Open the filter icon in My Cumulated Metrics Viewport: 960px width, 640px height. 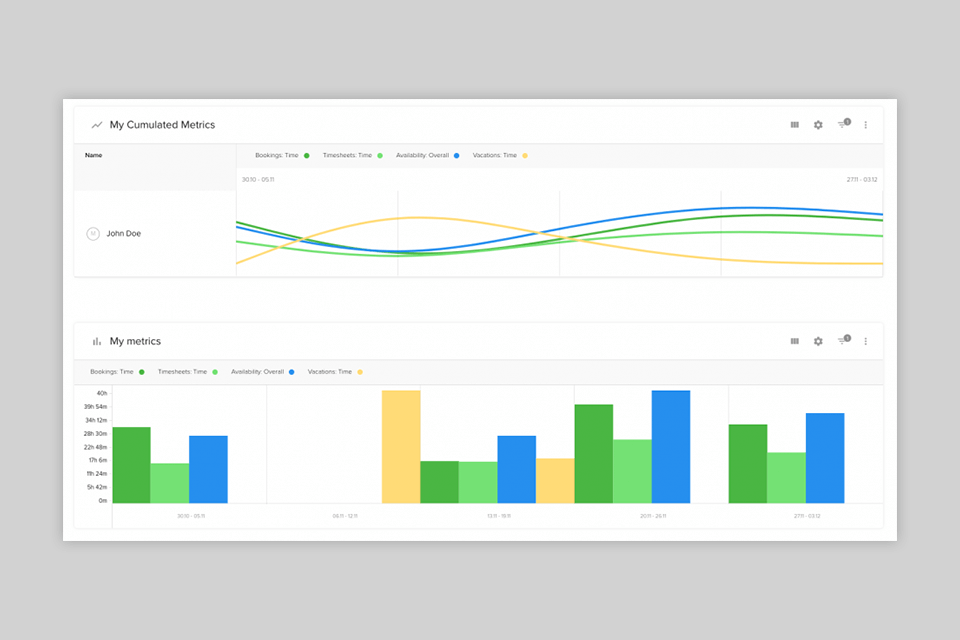click(844, 124)
